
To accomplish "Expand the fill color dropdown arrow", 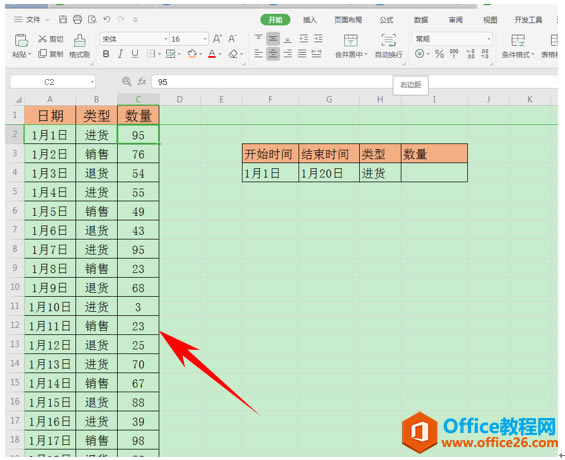I will click(x=200, y=54).
